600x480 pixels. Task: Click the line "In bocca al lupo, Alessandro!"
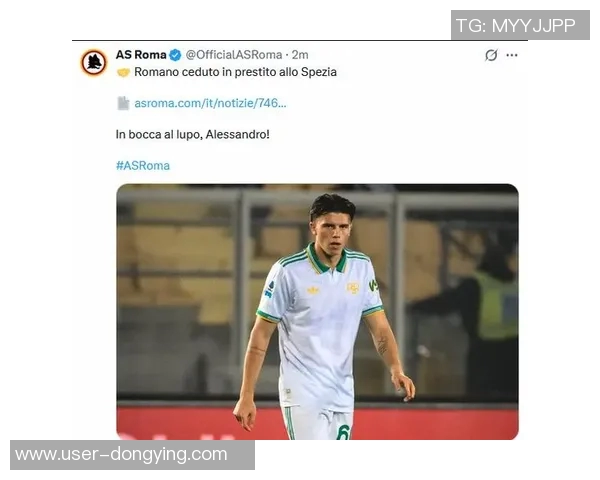coord(192,134)
